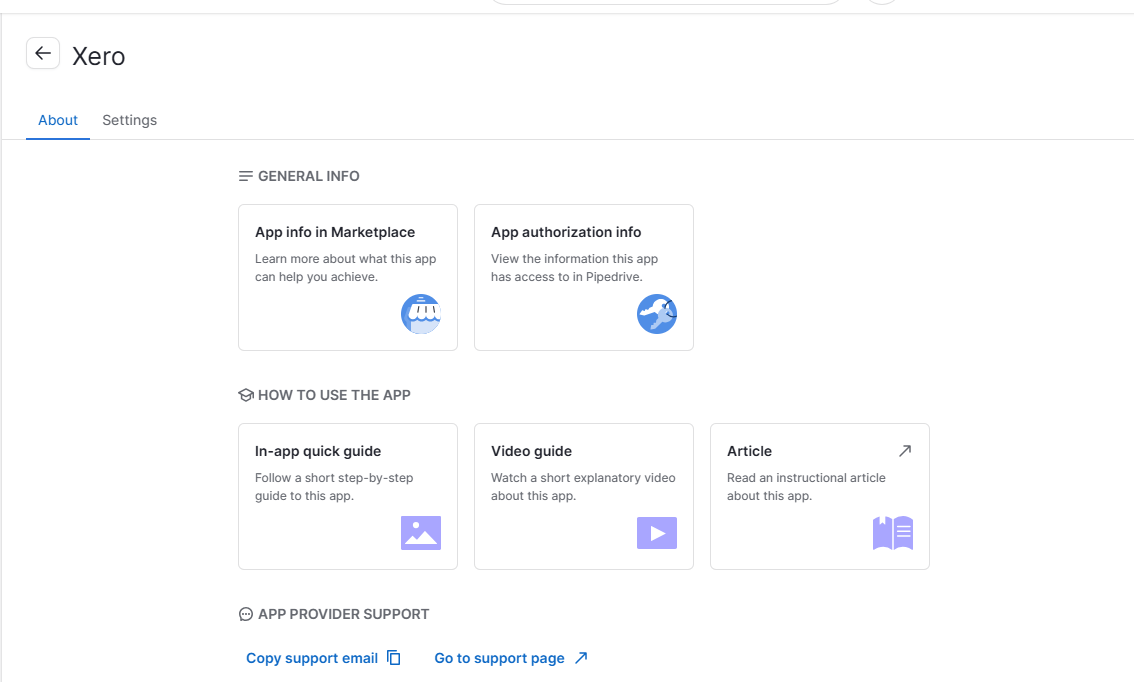
Task: Click the marketplace storefront icon
Action: click(421, 314)
